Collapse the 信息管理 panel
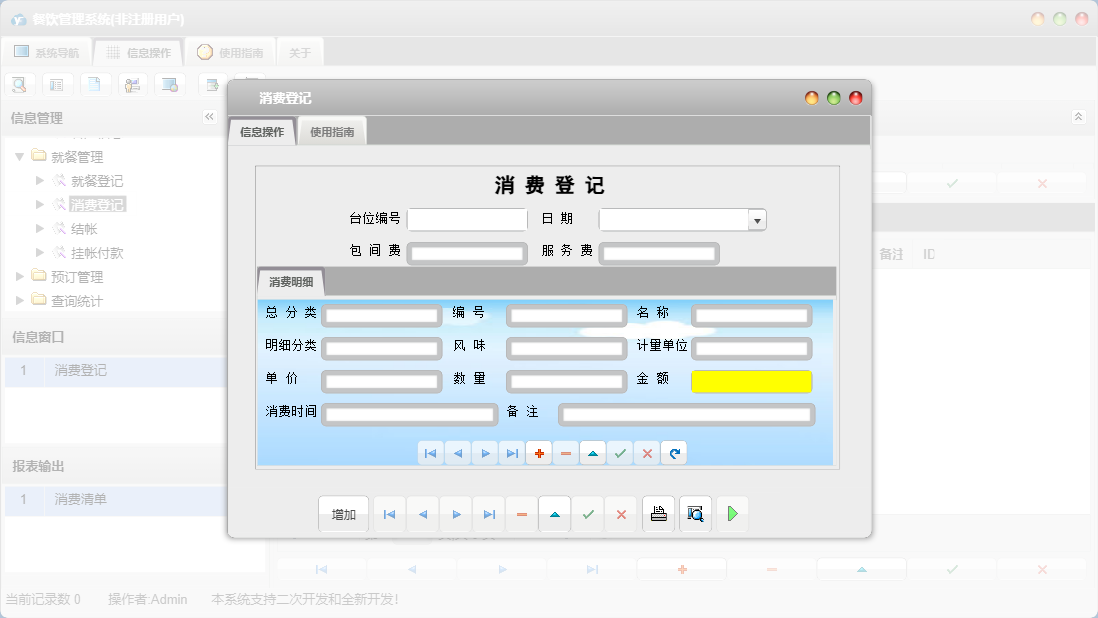This screenshot has height=618, width=1098. coord(209,117)
